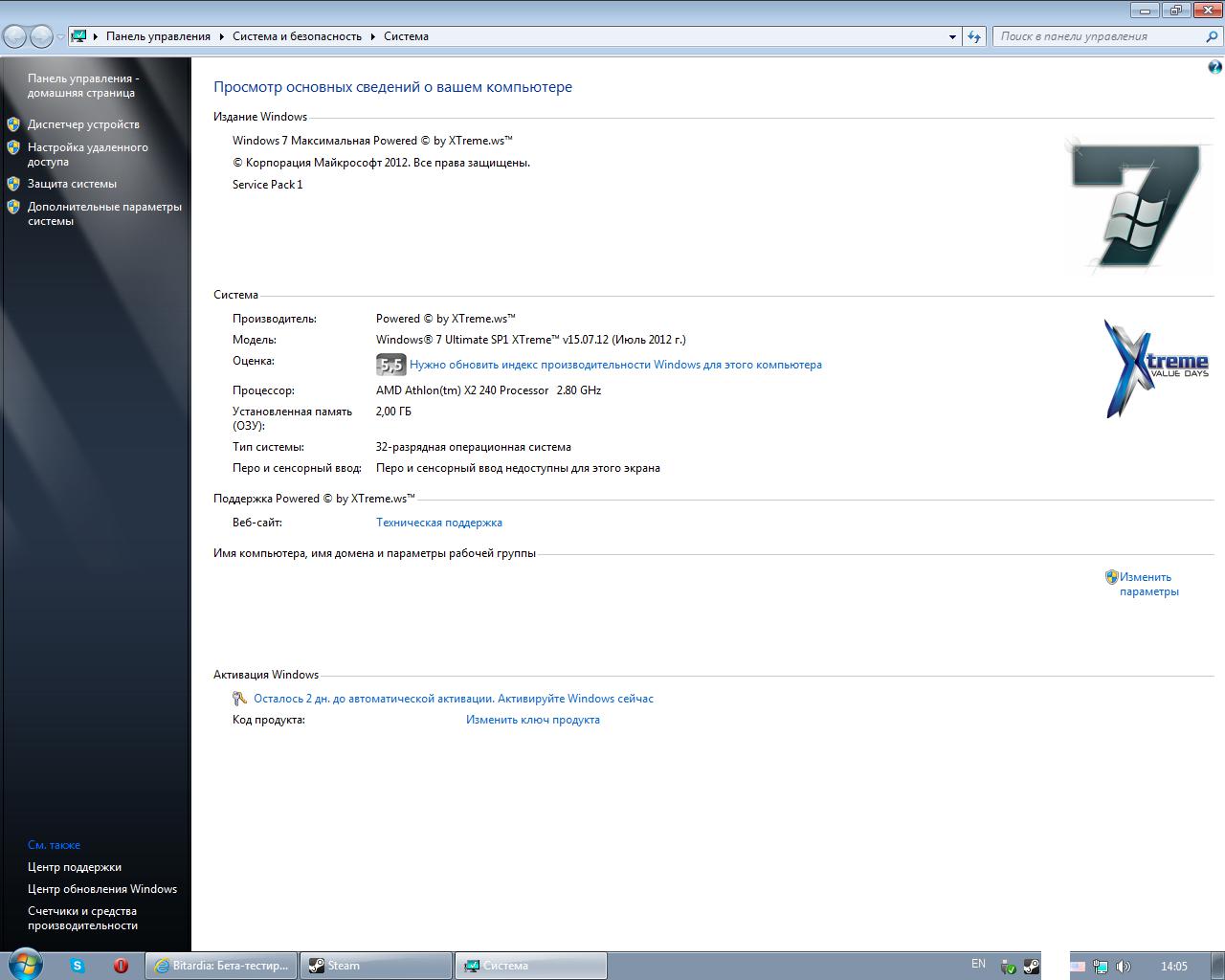Image resolution: width=1225 pixels, height=980 pixels.
Task: Expand arrow before Панель управления breadcrumb
Action: 96,36
